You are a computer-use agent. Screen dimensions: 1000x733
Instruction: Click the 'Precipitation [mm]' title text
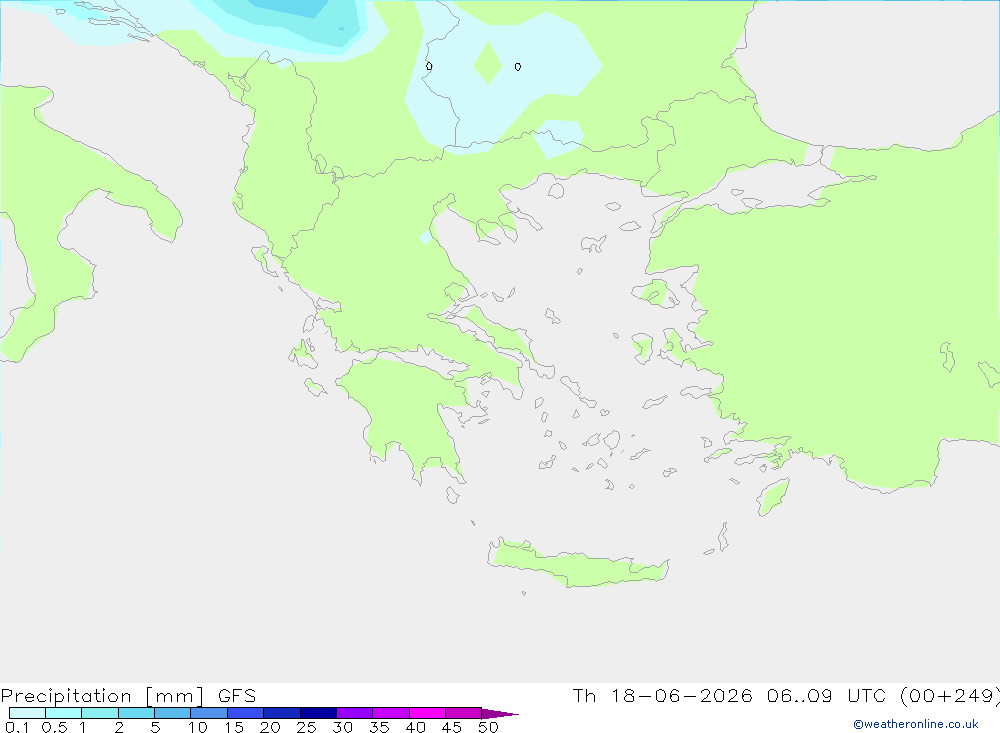102,695
